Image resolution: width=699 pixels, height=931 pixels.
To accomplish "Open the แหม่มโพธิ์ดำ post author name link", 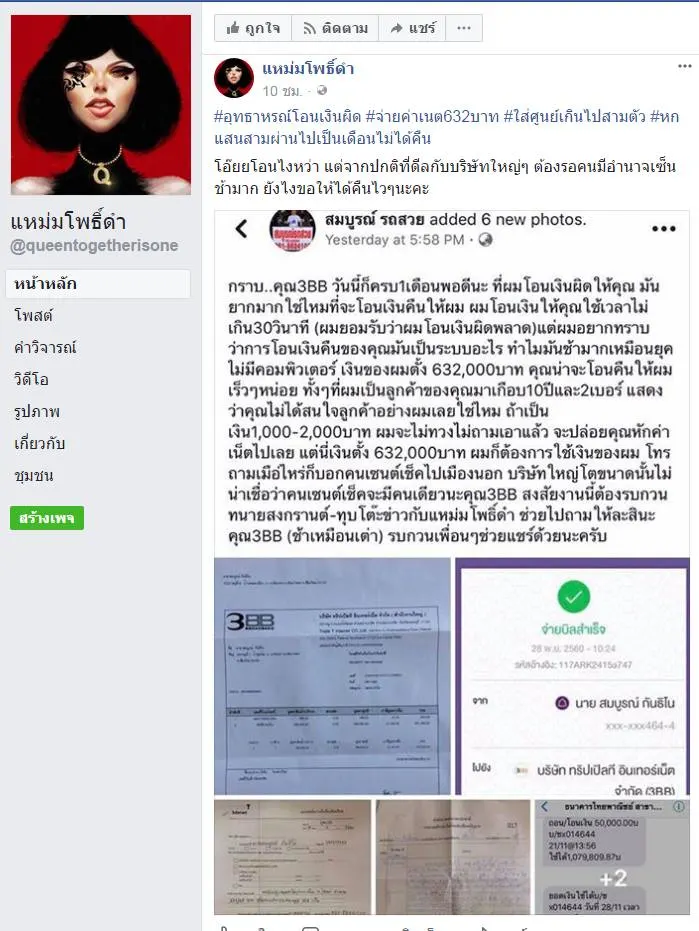I will (308, 69).
